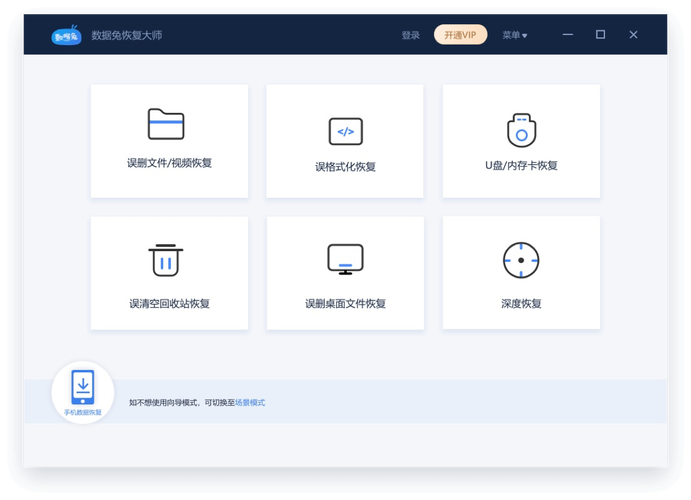Click the 手机数据恢复 caption text
Viewport: 691px width, 500px height.
[x=83, y=412]
